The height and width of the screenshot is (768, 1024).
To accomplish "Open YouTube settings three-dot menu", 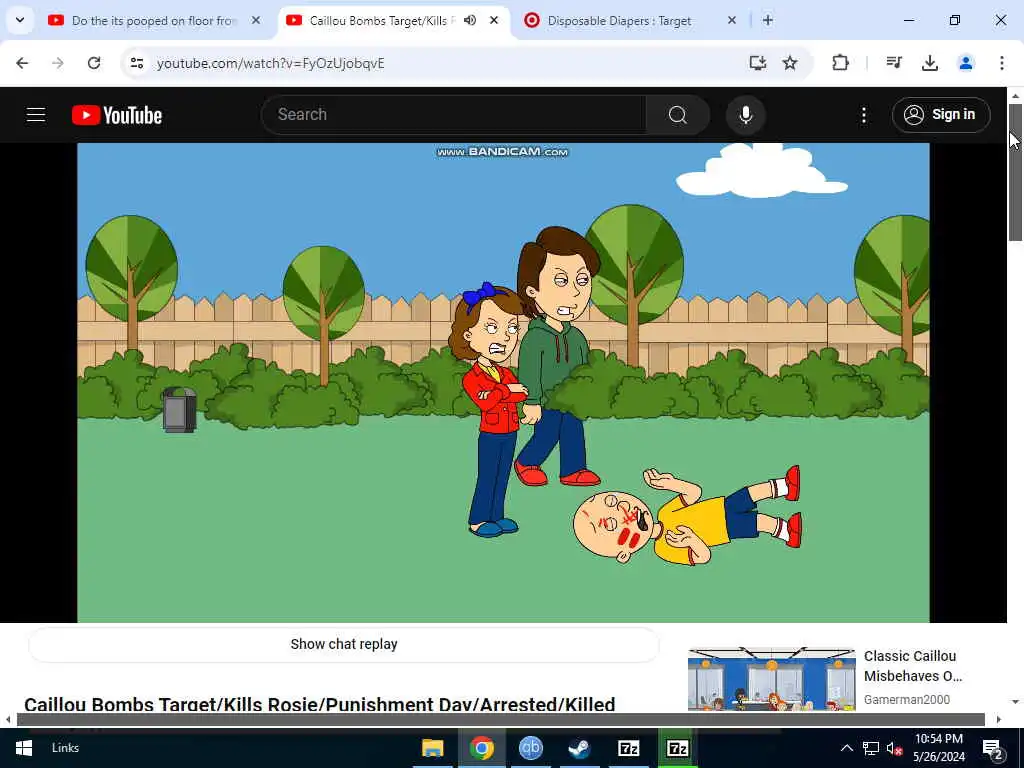I will point(864,115).
